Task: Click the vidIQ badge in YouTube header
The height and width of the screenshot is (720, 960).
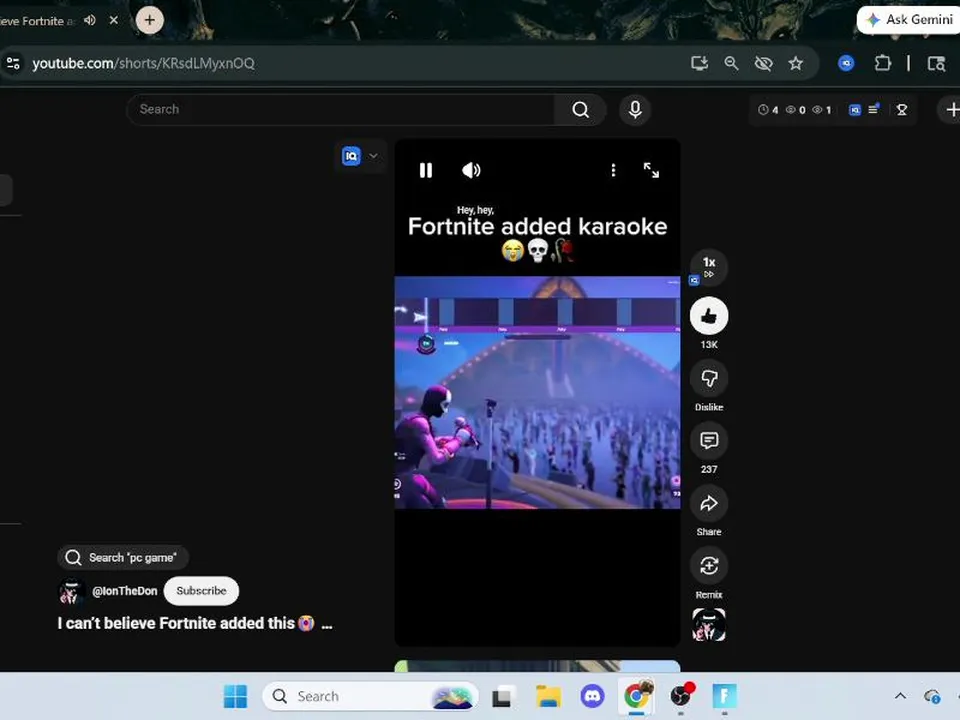Action: (855, 110)
